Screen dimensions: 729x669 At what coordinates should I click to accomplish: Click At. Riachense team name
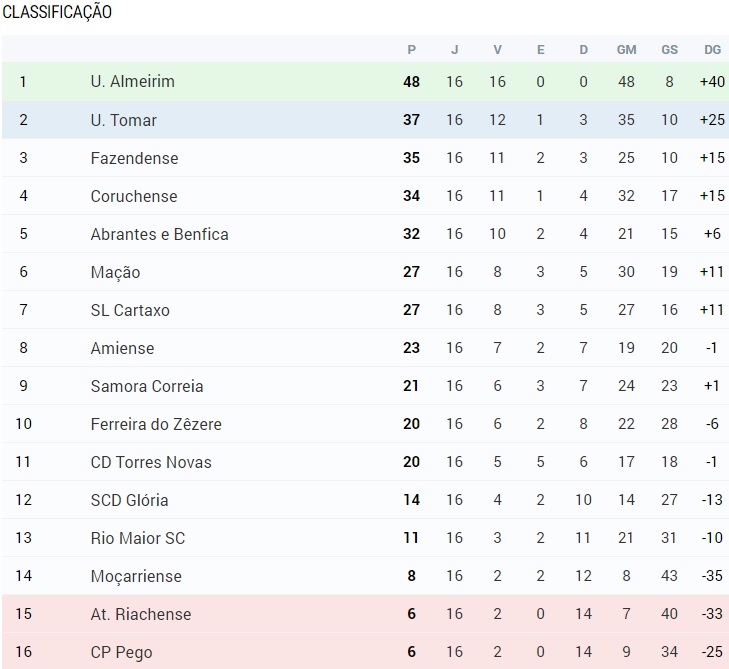pyautogui.click(x=140, y=614)
